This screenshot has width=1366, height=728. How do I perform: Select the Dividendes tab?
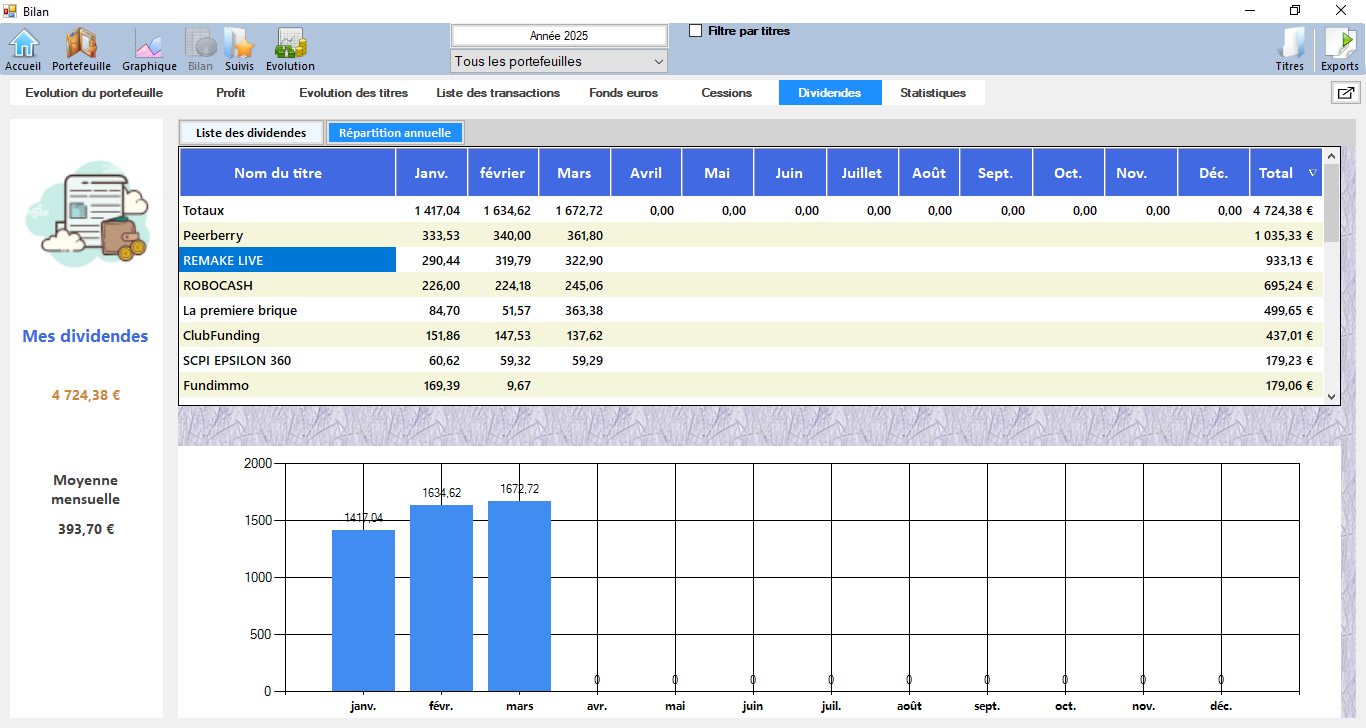(830, 93)
